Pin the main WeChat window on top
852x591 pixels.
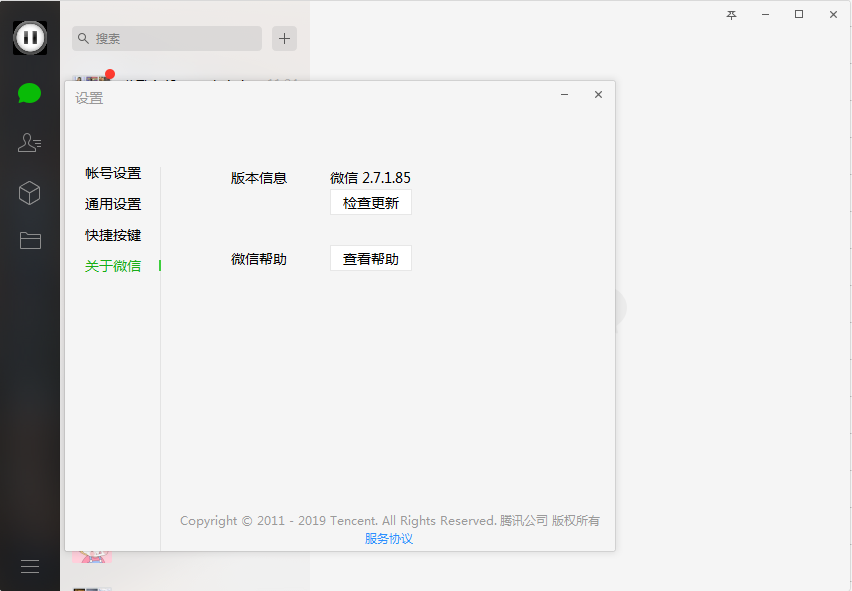(731, 15)
